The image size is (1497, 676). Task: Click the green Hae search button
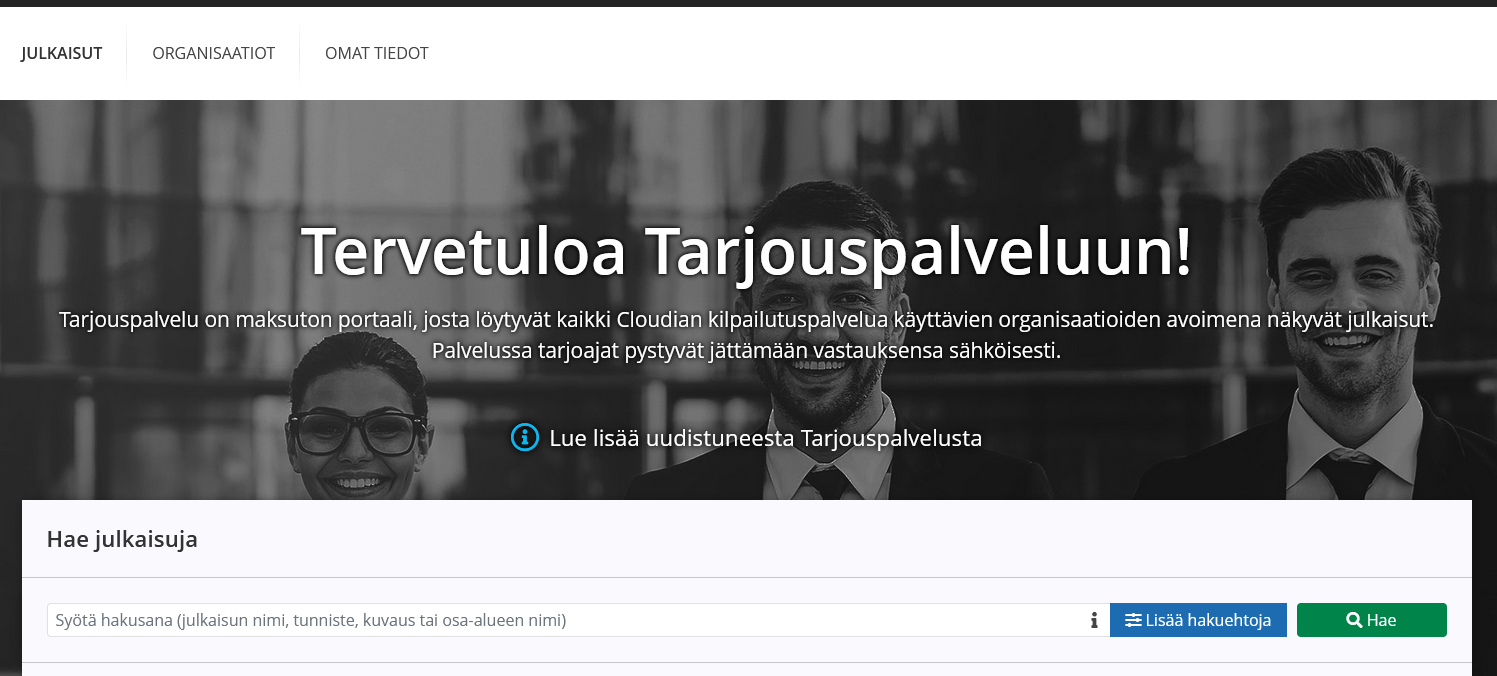click(x=1372, y=620)
